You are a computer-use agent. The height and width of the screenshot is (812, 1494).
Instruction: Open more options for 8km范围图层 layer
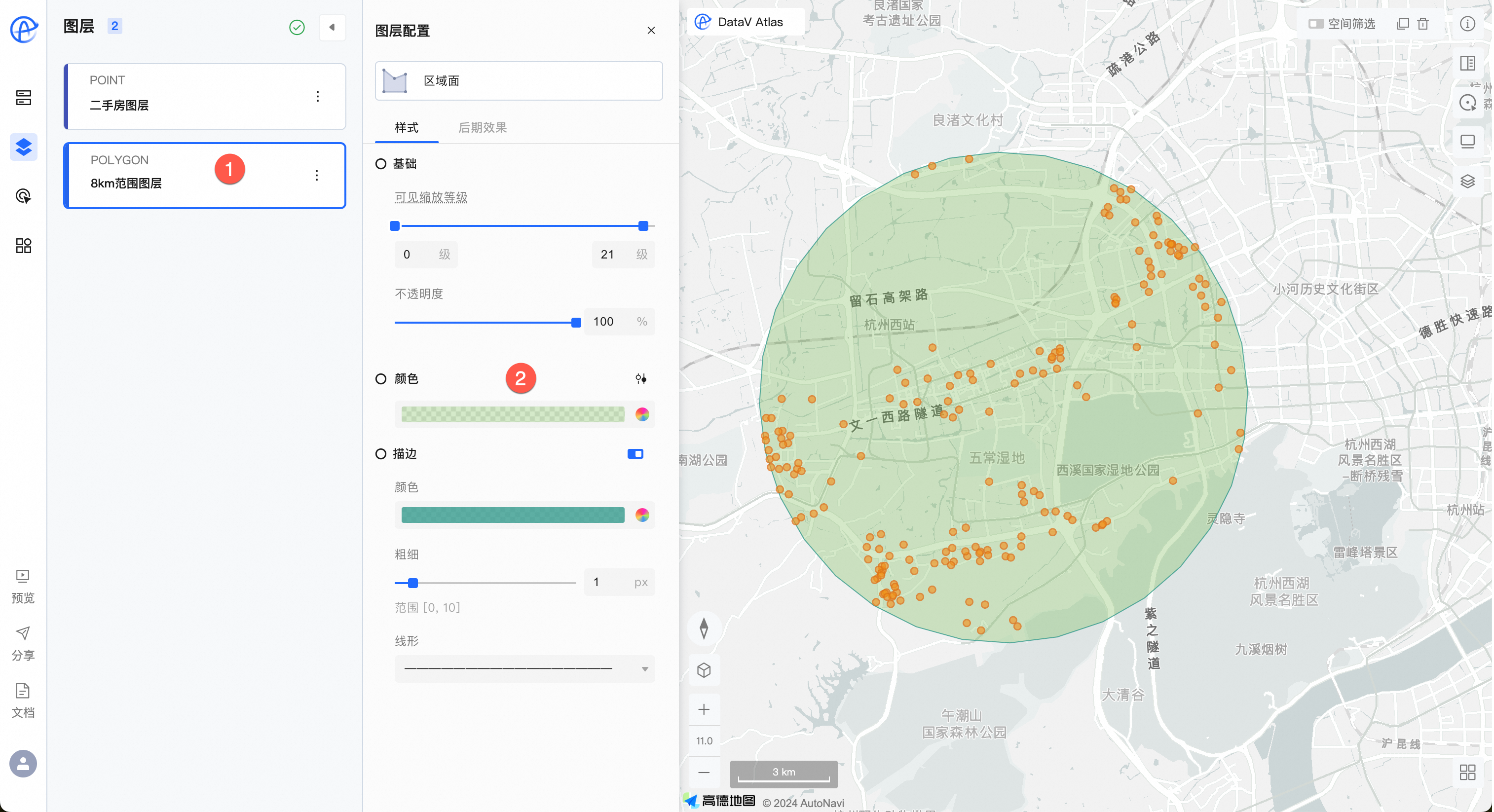point(317,175)
